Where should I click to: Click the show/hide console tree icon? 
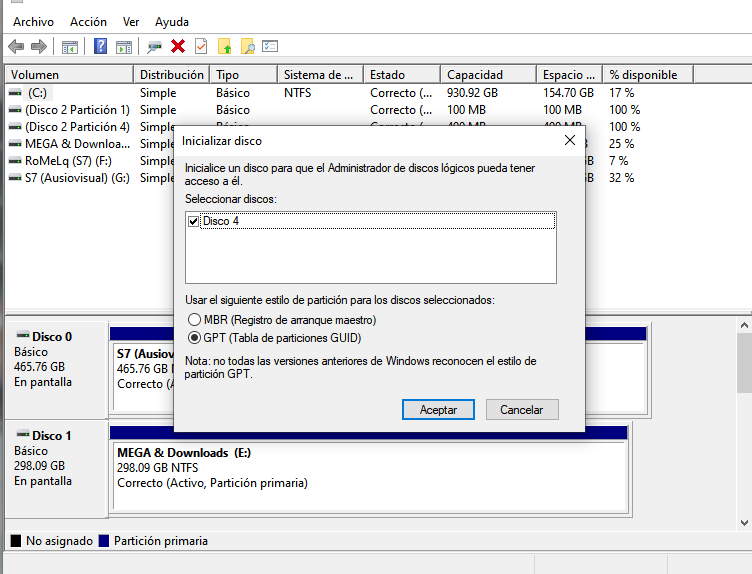[x=70, y=46]
